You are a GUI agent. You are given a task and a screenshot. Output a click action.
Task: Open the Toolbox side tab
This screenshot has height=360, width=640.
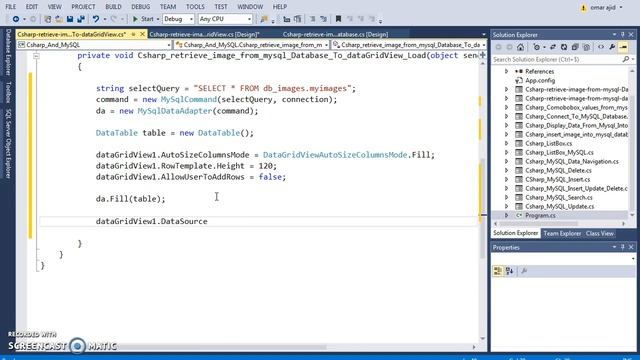[8, 92]
